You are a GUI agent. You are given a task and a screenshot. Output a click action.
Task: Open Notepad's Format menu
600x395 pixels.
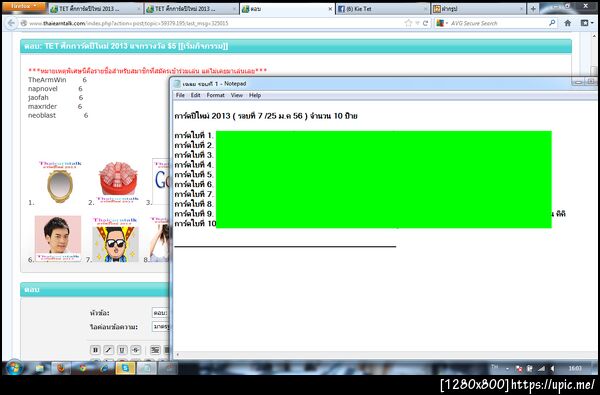click(x=215, y=95)
